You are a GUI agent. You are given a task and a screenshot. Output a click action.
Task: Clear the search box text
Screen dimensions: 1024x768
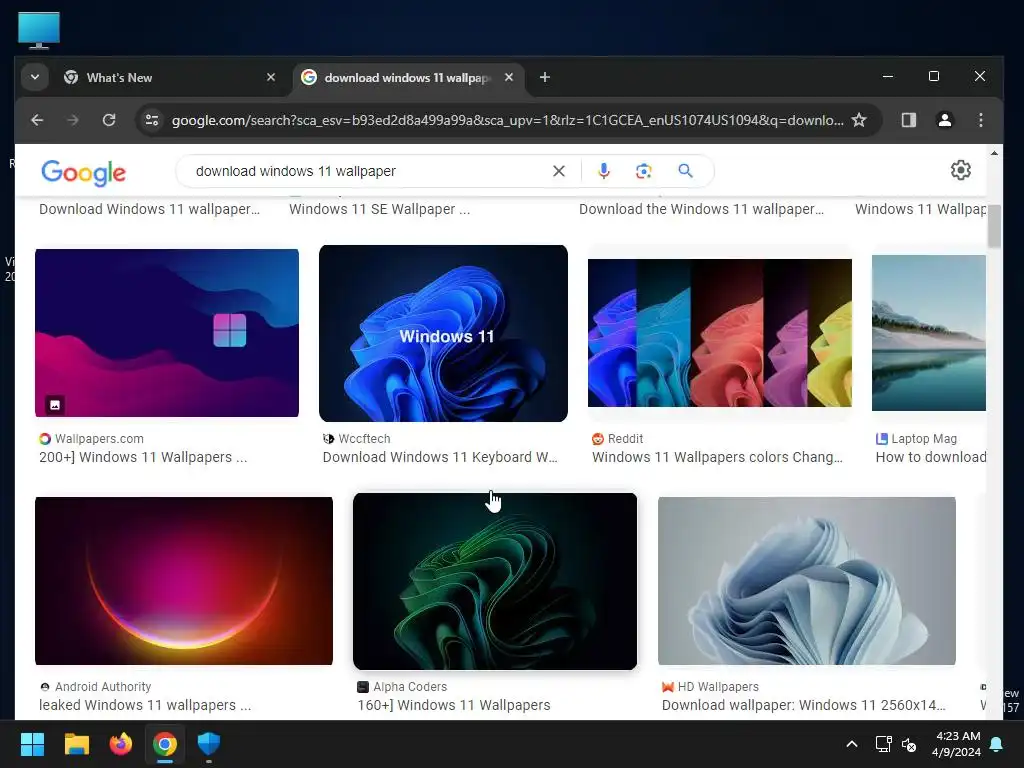559,171
